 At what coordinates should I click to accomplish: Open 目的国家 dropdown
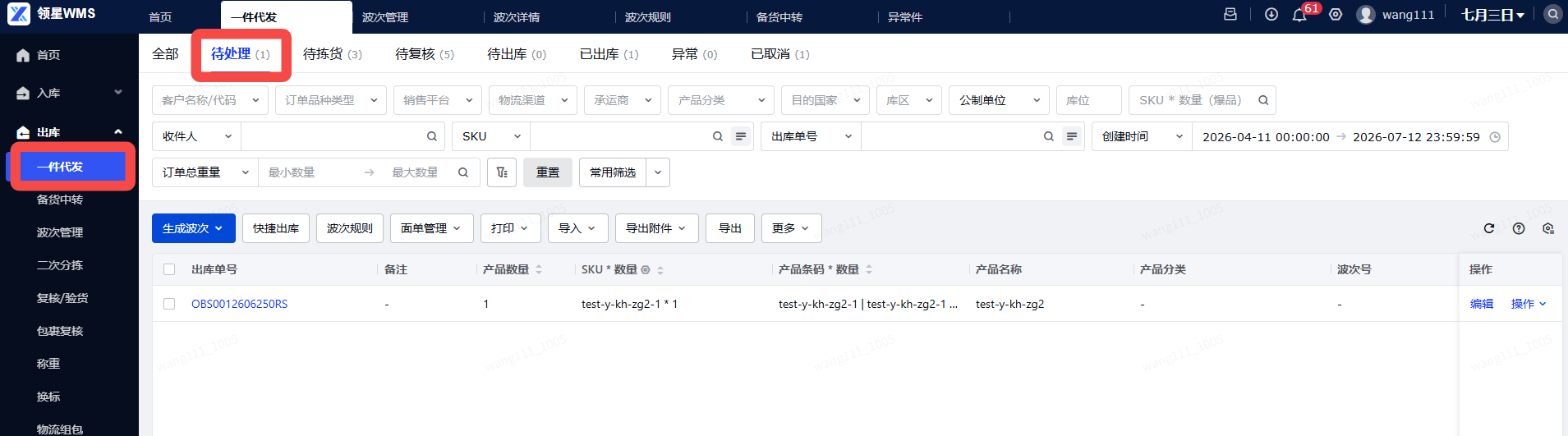825,100
